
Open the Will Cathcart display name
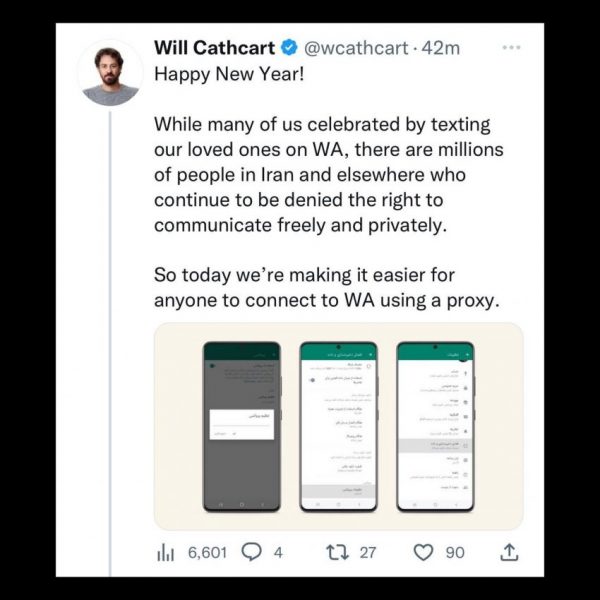pyautogui.click(x=214, y=48)
